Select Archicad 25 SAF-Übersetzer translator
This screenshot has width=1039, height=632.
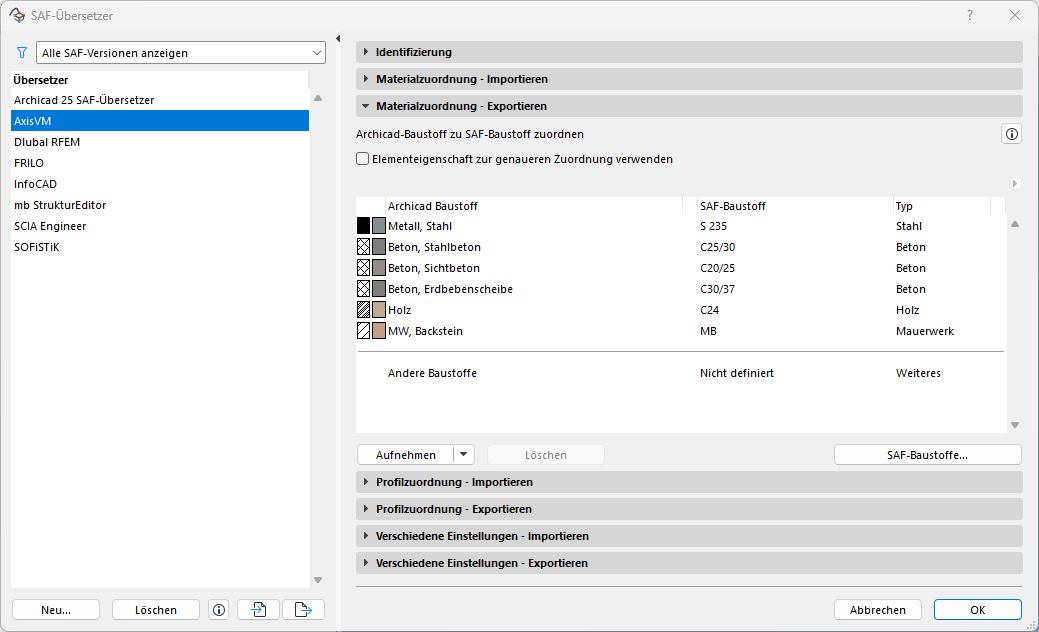[160, 100]
